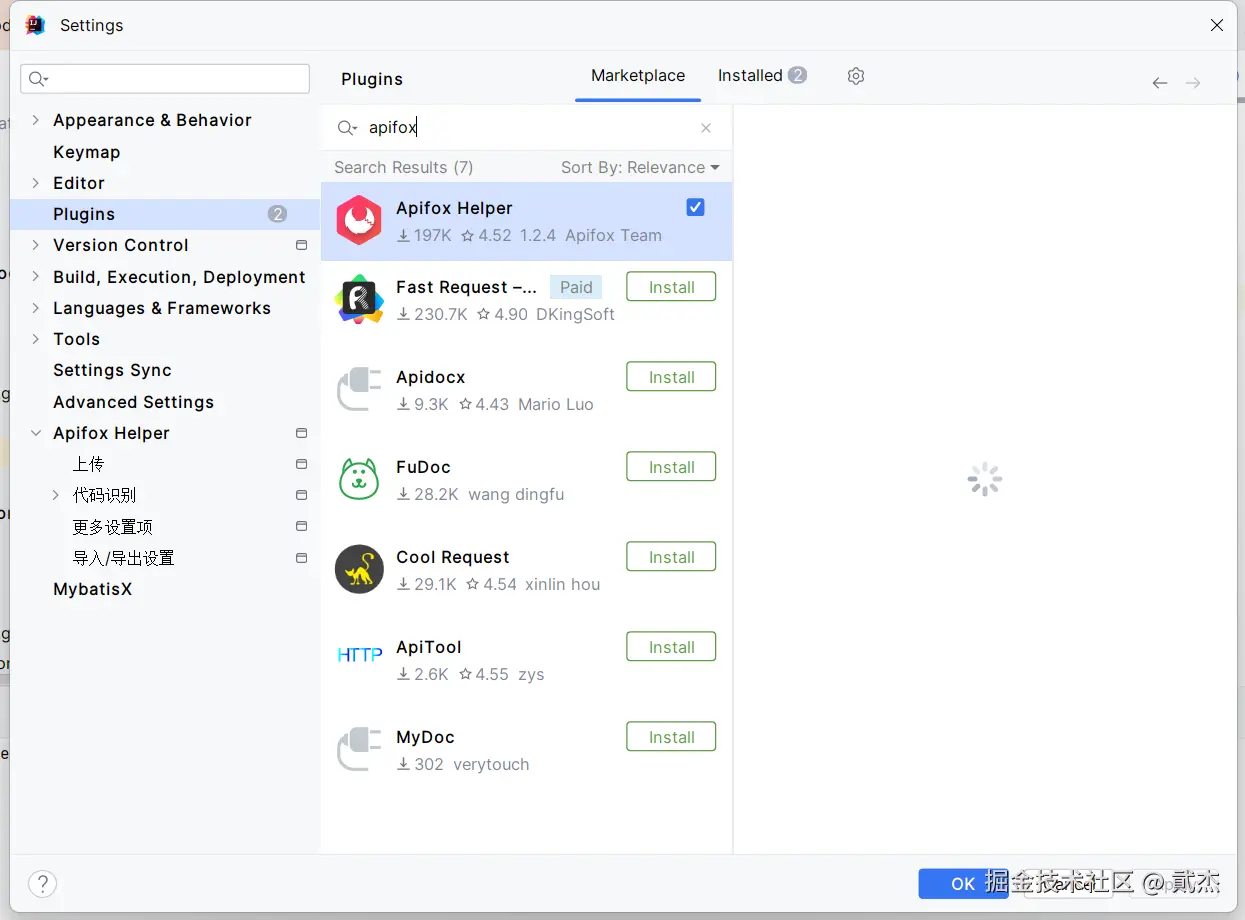The image size is (1245, 920).
Task: Open plugin settings gear menu
Action: pos(855,76)
